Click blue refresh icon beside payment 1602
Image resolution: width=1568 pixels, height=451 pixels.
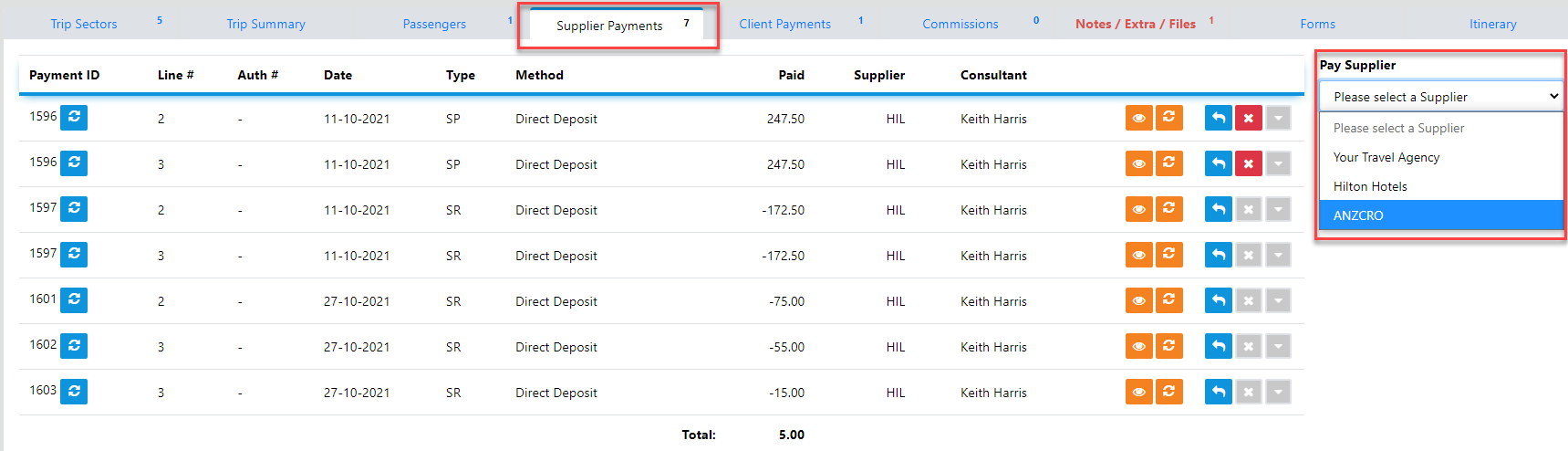[74, 345]
